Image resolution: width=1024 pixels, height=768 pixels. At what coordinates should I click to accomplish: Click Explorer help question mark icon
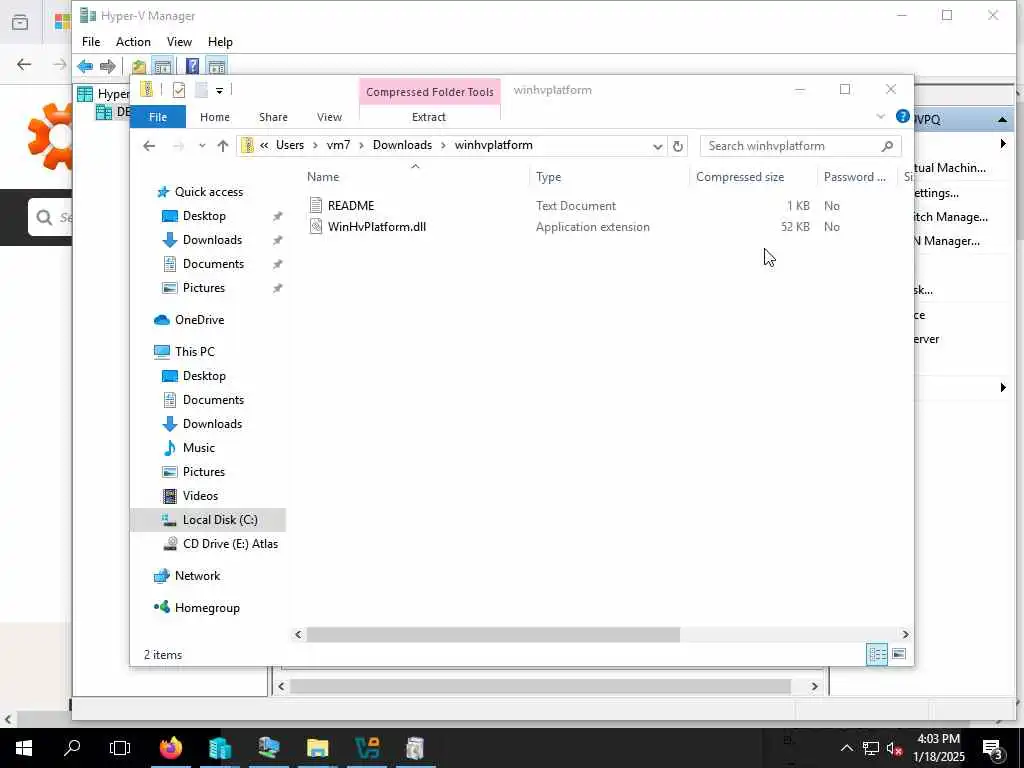pos(903,116)
